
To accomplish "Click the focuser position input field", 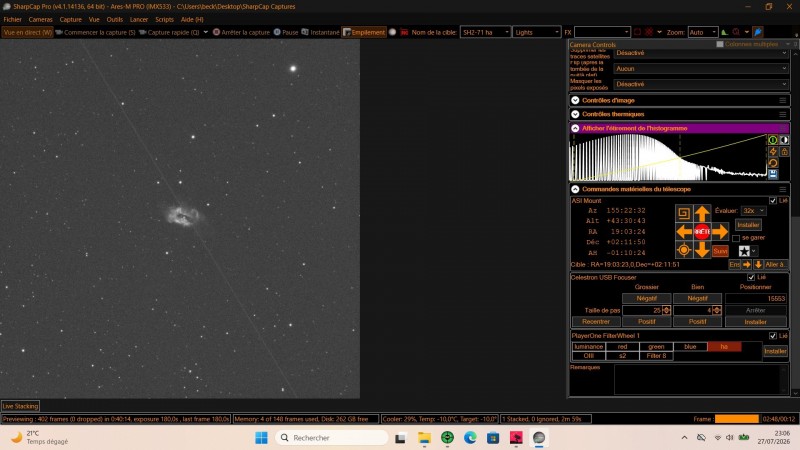I will pyautogui.click(x=756, y=298).
